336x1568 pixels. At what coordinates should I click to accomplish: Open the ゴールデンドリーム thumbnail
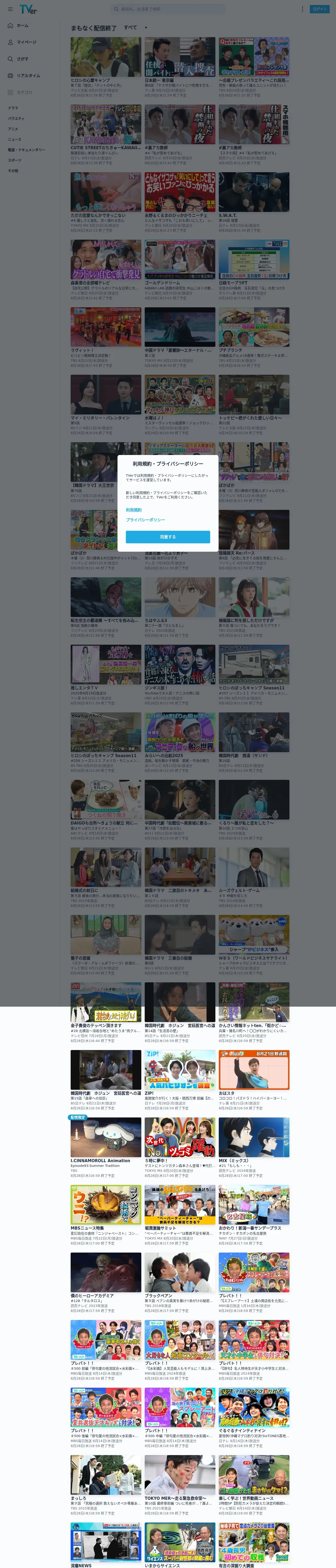180,259
